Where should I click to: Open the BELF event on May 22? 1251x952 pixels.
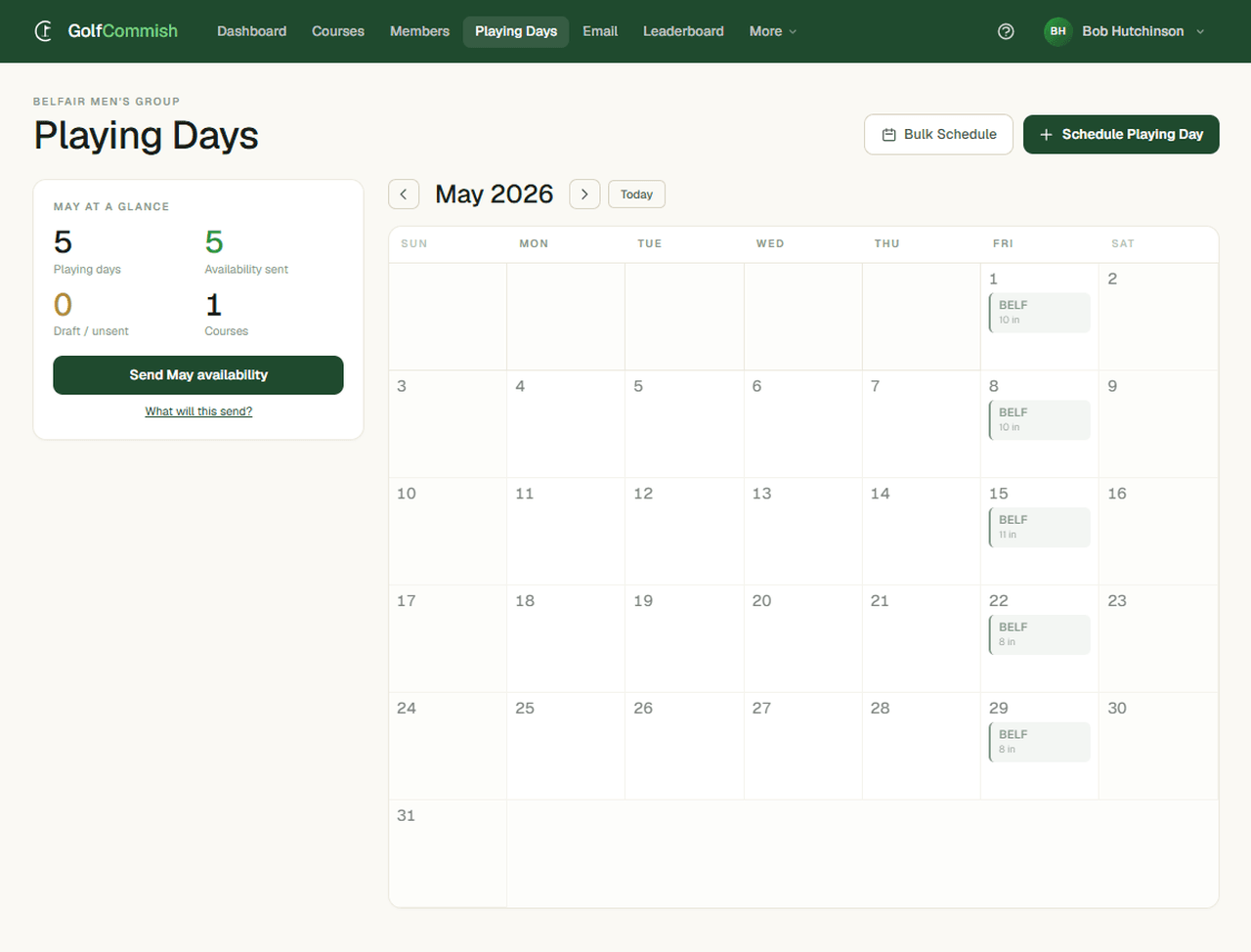pos(1039,635)
